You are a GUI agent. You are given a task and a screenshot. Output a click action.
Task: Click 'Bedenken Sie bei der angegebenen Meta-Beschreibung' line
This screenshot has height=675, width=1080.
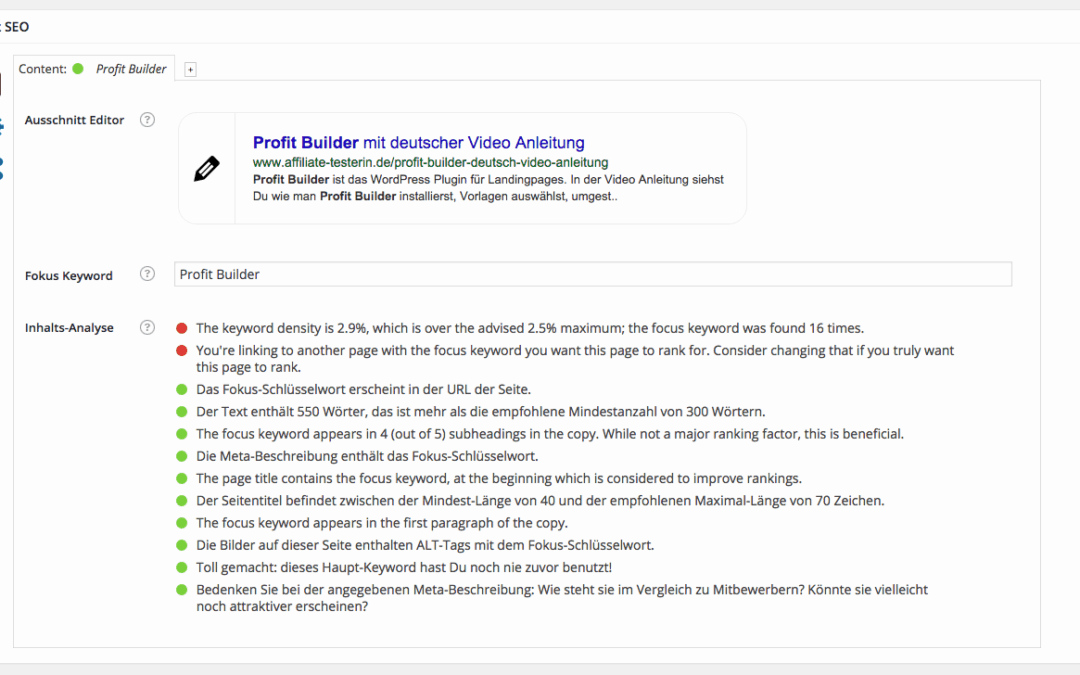(562, 598)
